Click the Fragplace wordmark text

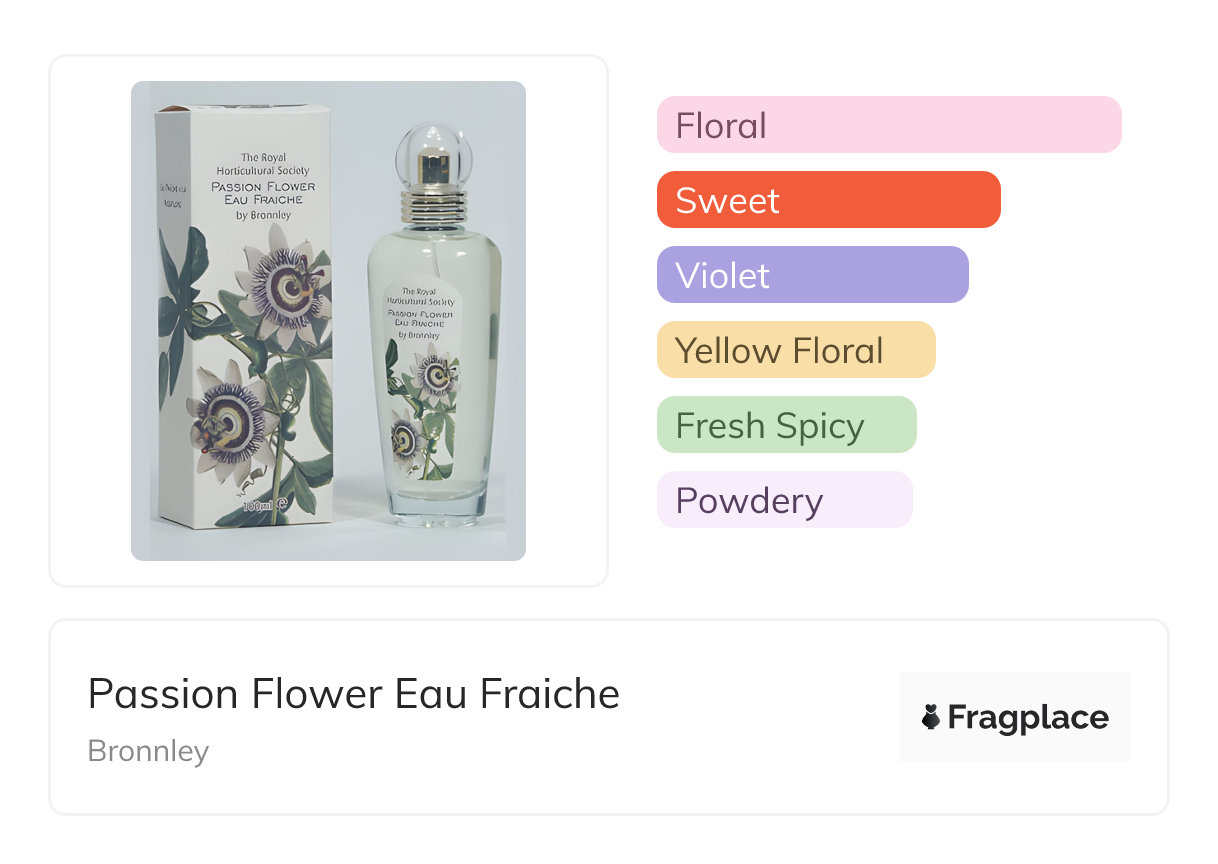click(1028, 717)
